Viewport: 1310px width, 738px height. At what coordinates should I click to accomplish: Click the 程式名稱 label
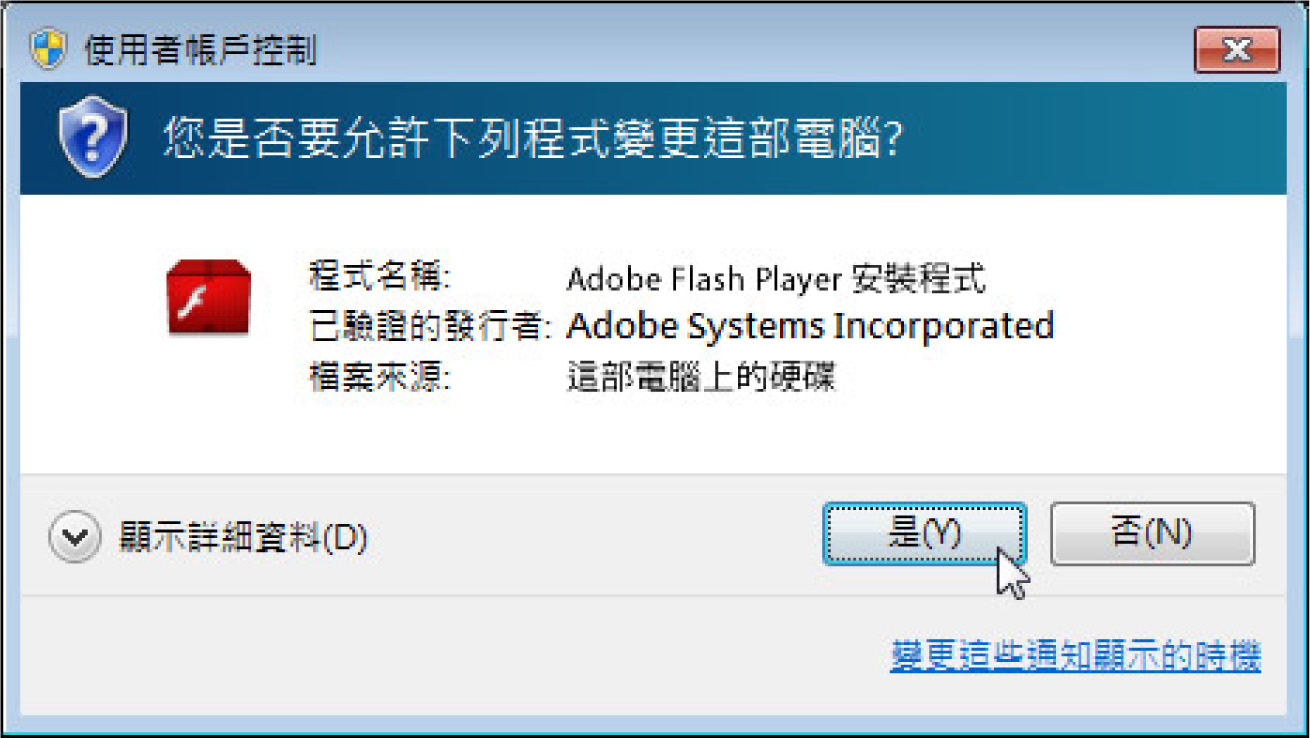[x=381, y=277]
